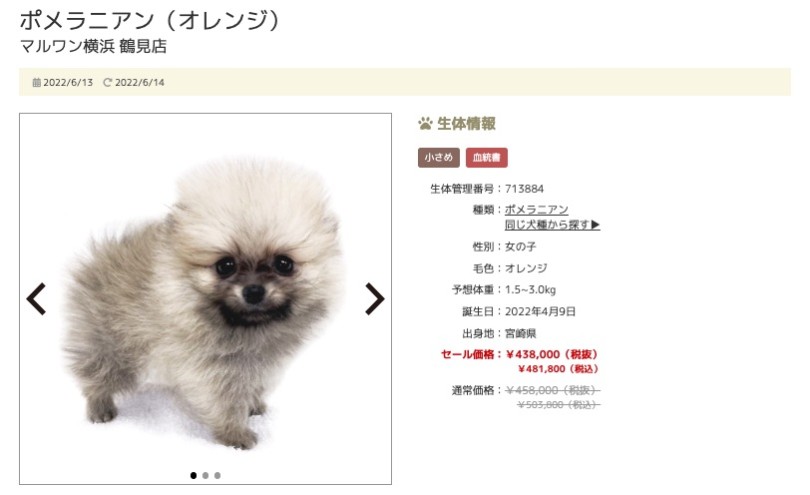Click the sale price ¥438,000
The image size is (810, 495).
coord(533,354)
